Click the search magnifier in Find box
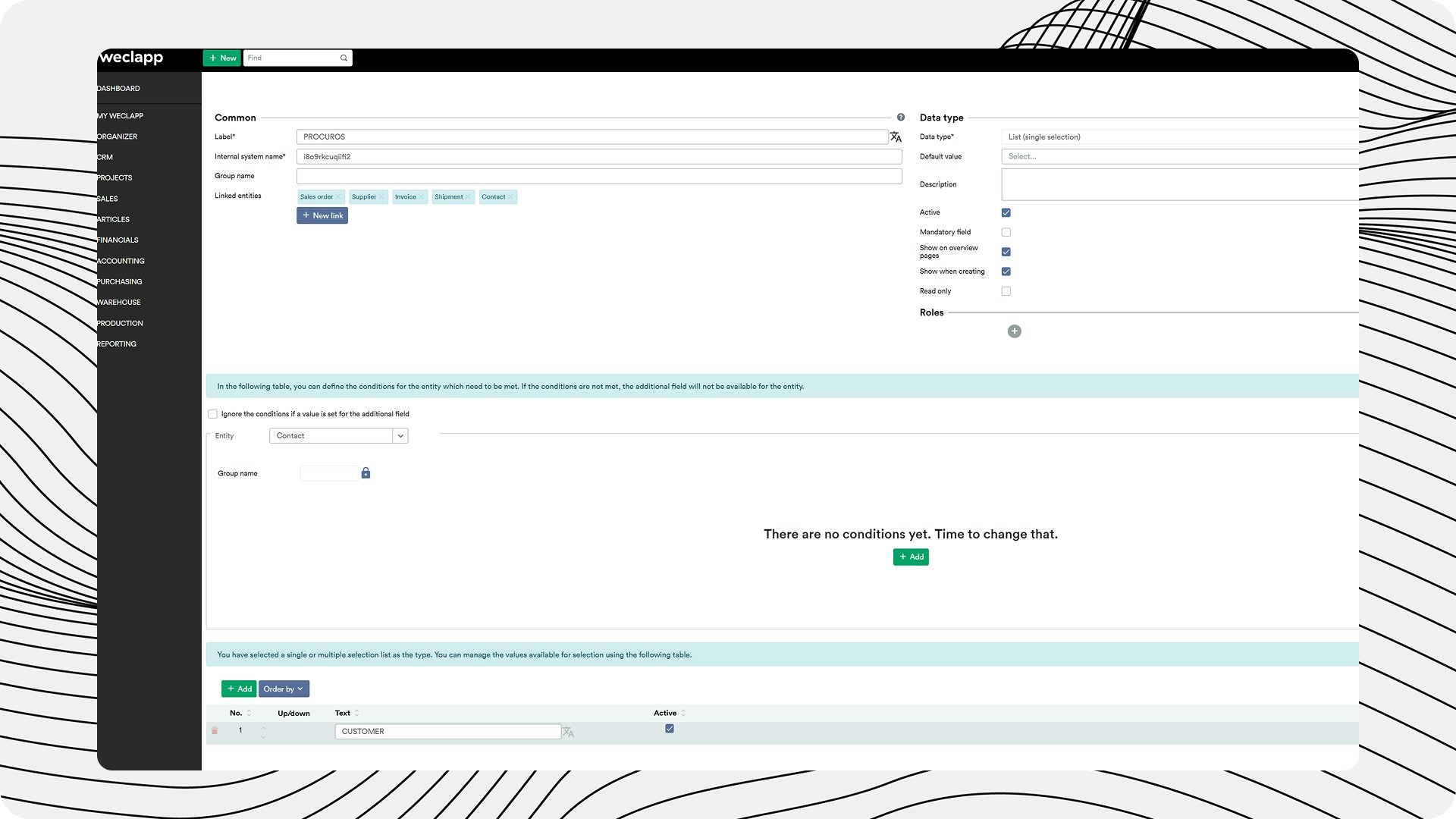This screenshot has height=819, width=1456. [x=344, y=58]
